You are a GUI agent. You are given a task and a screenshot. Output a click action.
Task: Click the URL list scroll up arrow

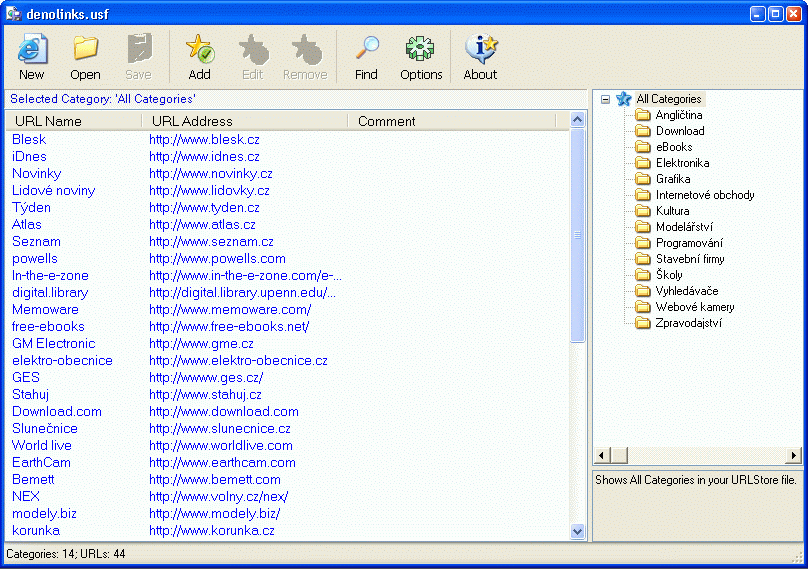coord(578,120)
